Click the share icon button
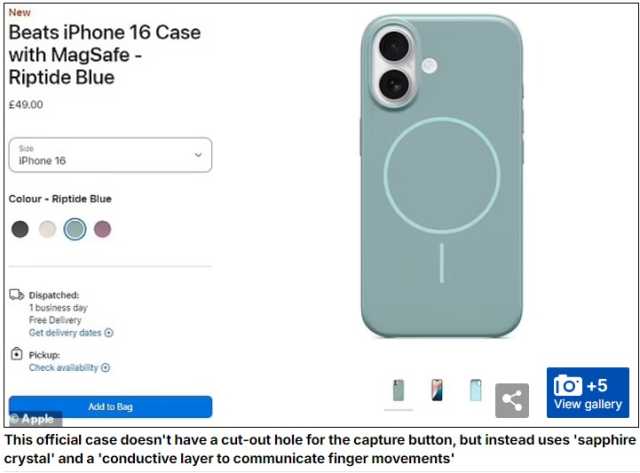 [512, 400]
